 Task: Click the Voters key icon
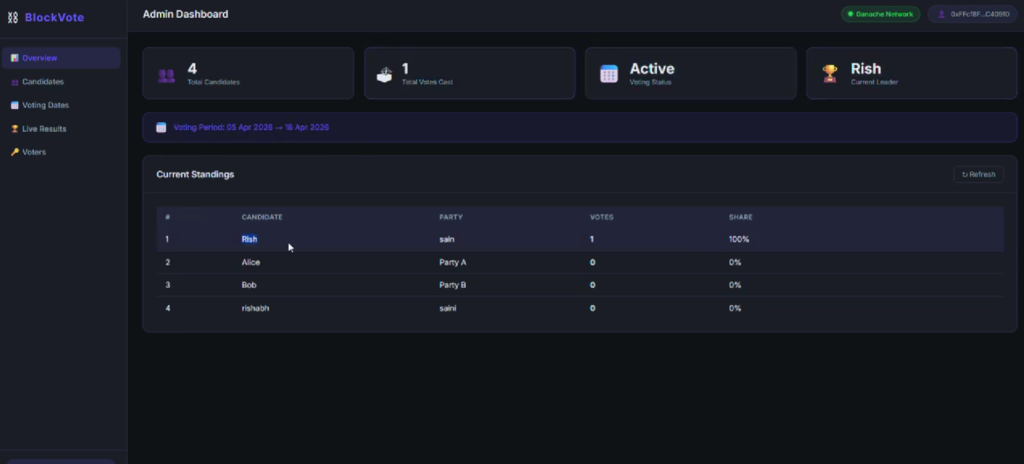(x=14, y=152)
